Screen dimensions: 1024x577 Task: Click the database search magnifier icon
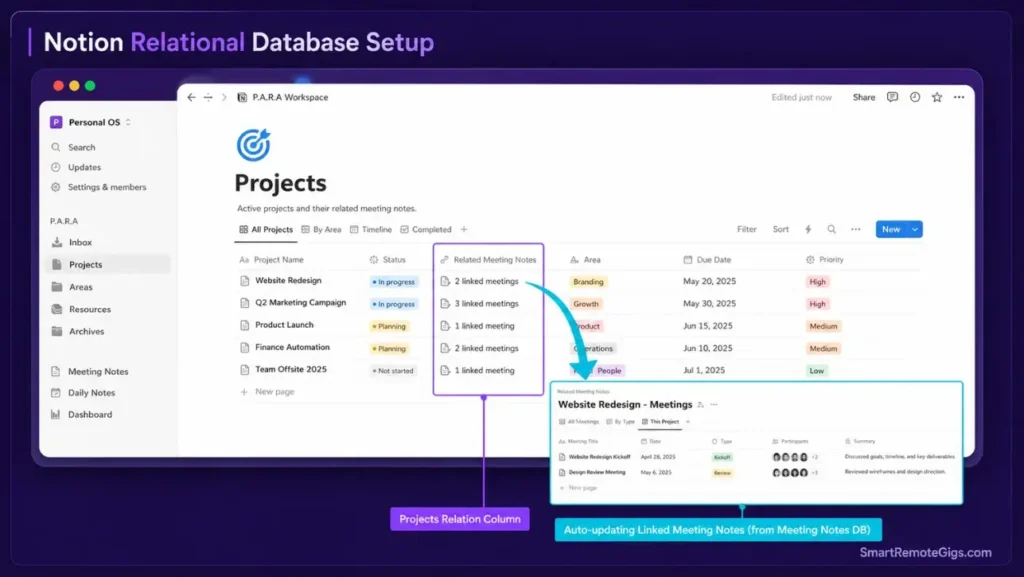click(831, 229)
